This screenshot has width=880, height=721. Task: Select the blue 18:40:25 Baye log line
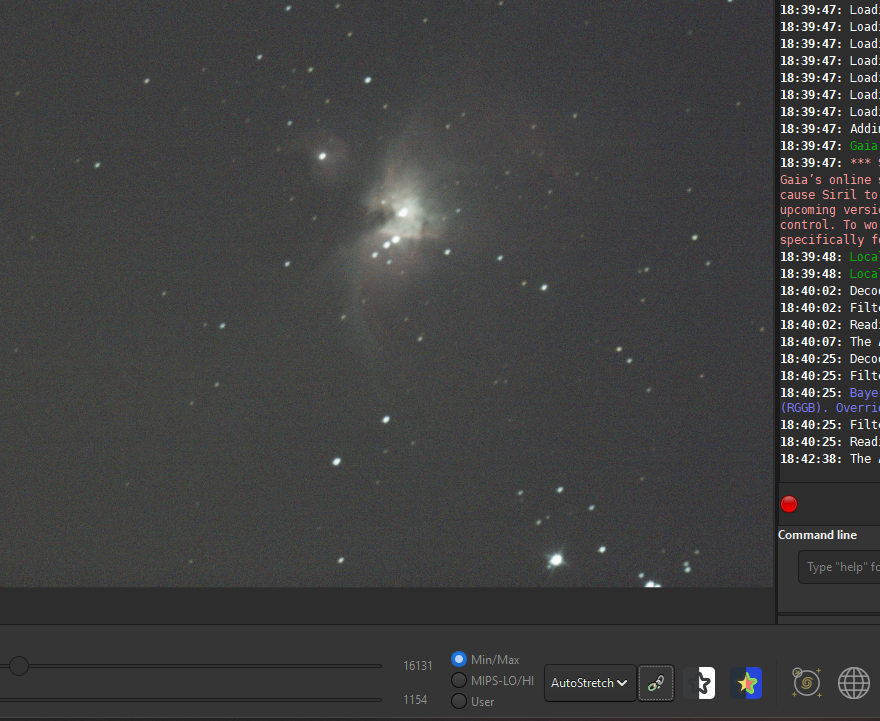click(x=829, y=393)
